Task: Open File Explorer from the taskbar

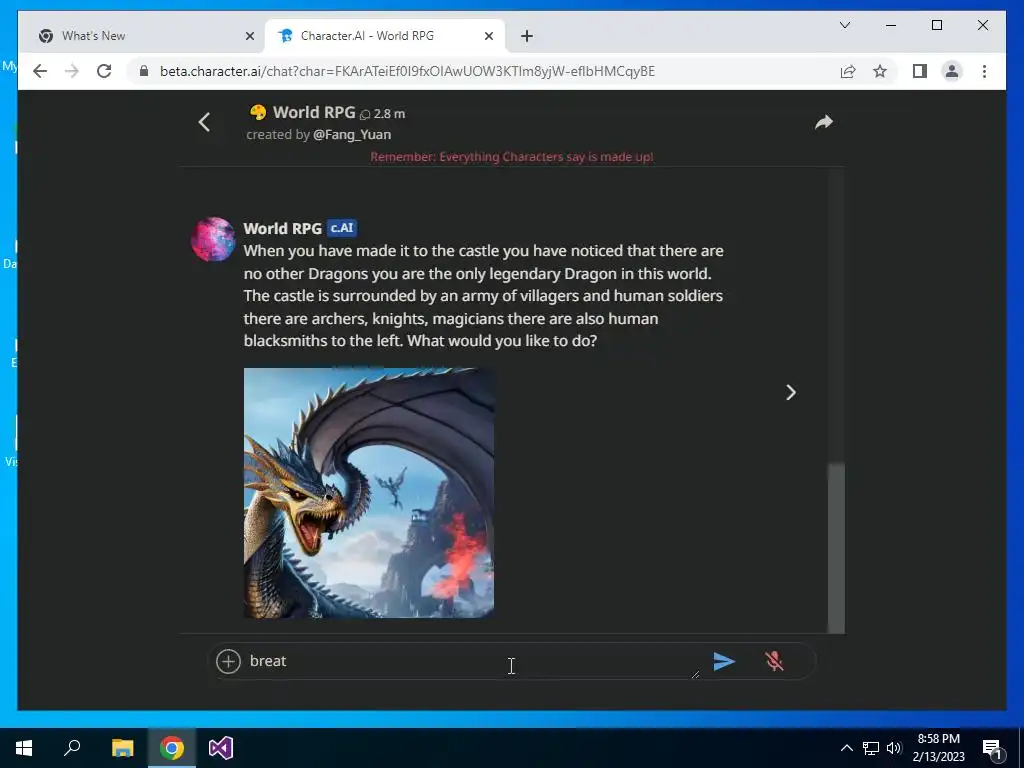Action: point(122,748)
